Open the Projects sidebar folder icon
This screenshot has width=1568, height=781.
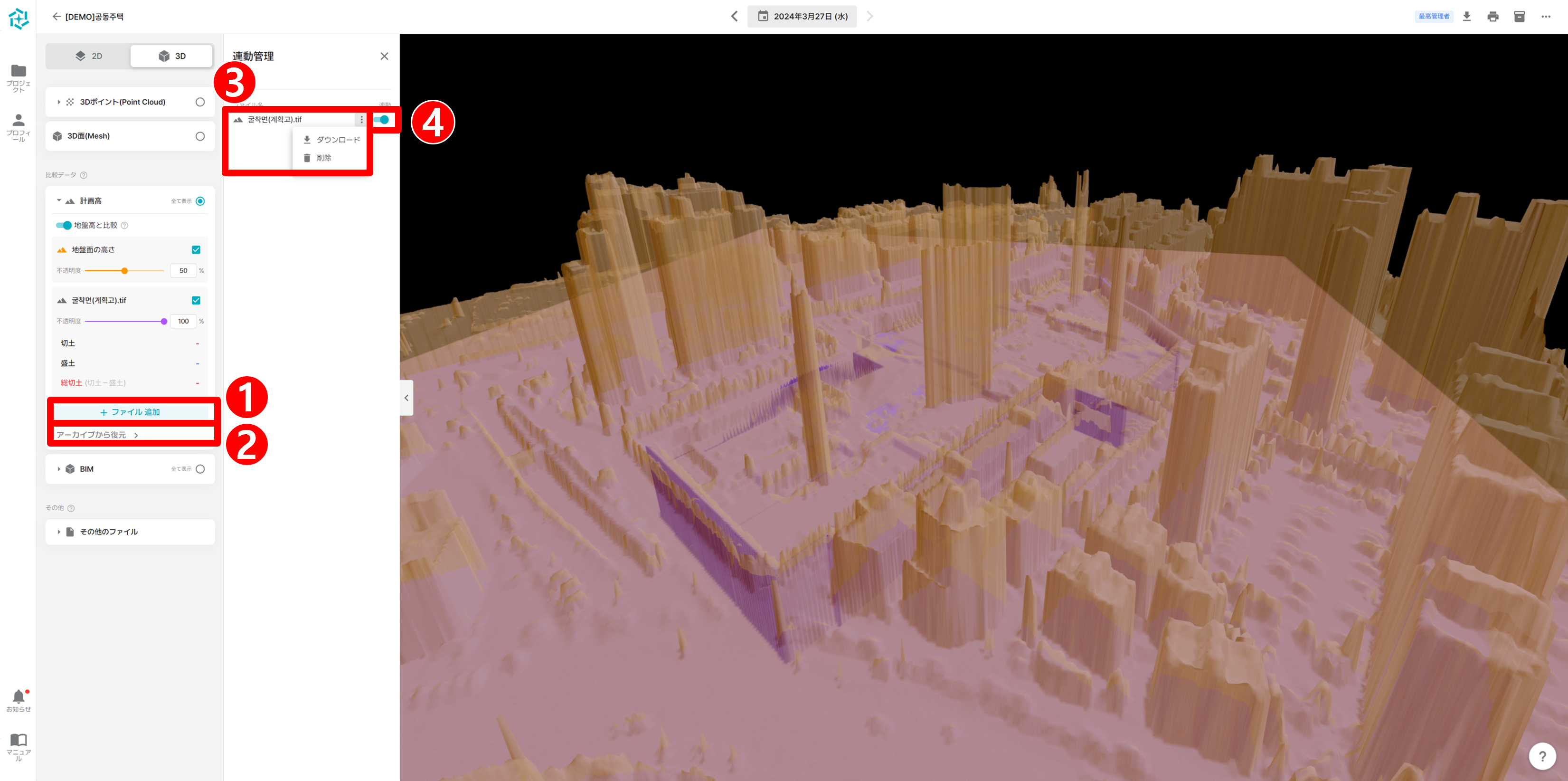pyautogui.click(x=18, y=71)
